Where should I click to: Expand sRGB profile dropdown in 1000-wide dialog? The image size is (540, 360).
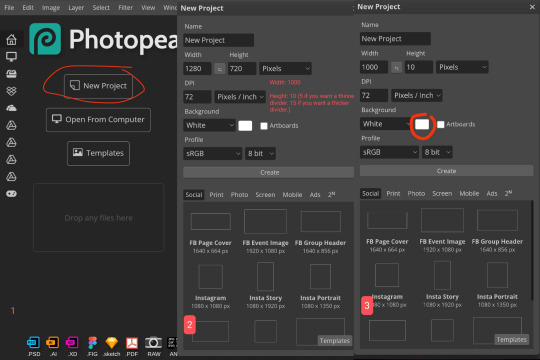tap(390, 152)
